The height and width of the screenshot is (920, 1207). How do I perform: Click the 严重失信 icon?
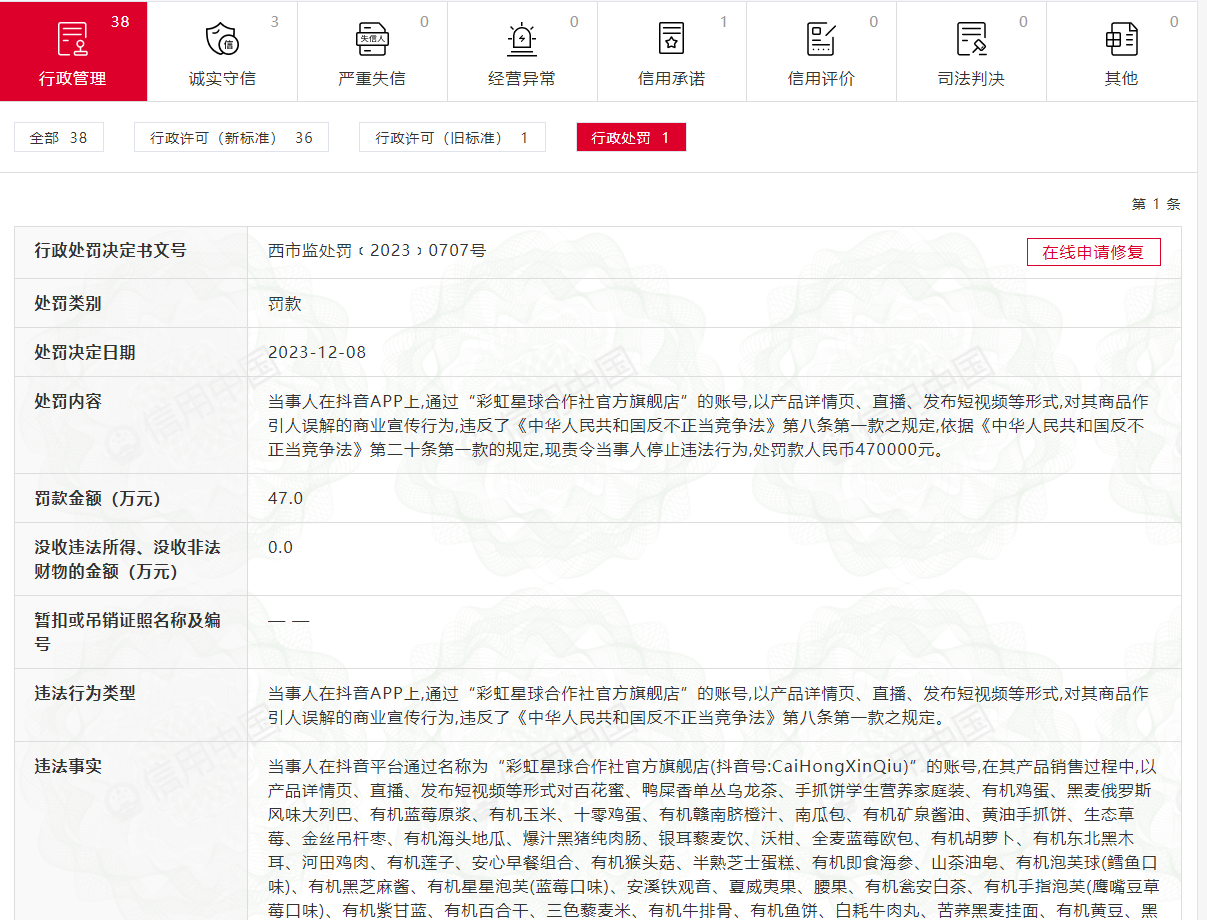point(372,39)
